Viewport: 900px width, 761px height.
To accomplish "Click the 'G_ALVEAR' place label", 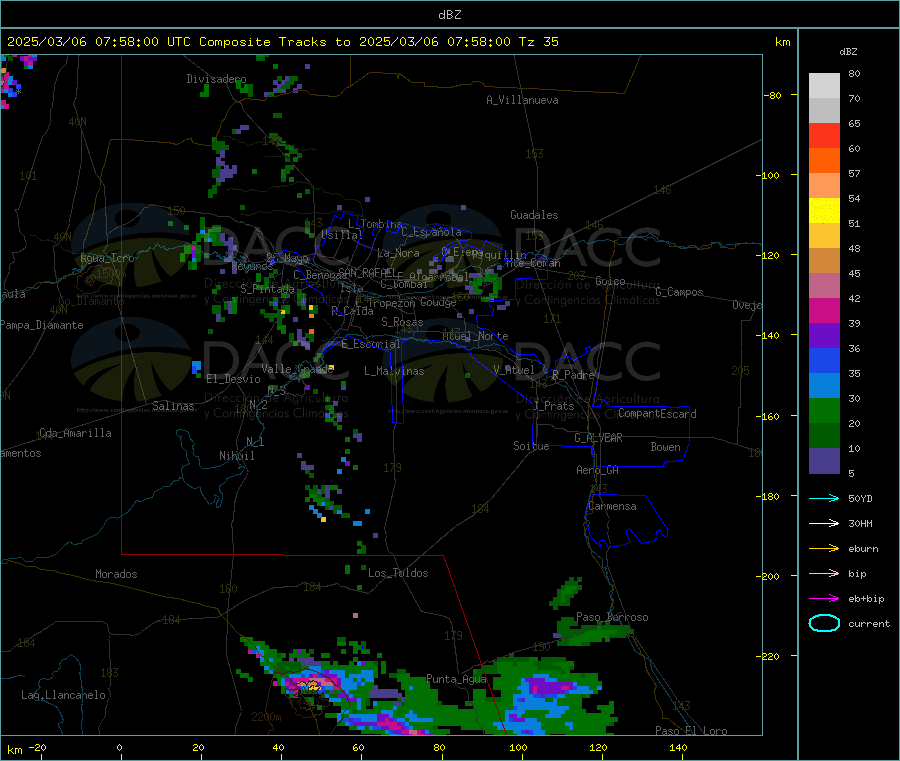I will pos(598,438).
